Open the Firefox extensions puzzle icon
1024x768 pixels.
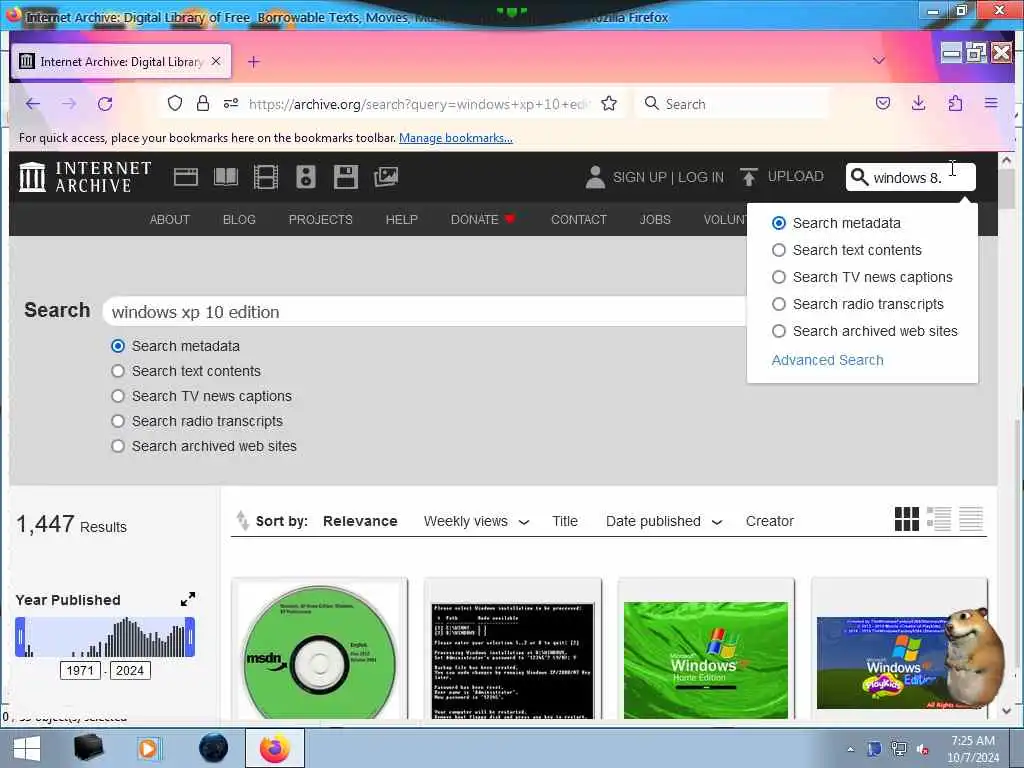click(x=955, y=103)
